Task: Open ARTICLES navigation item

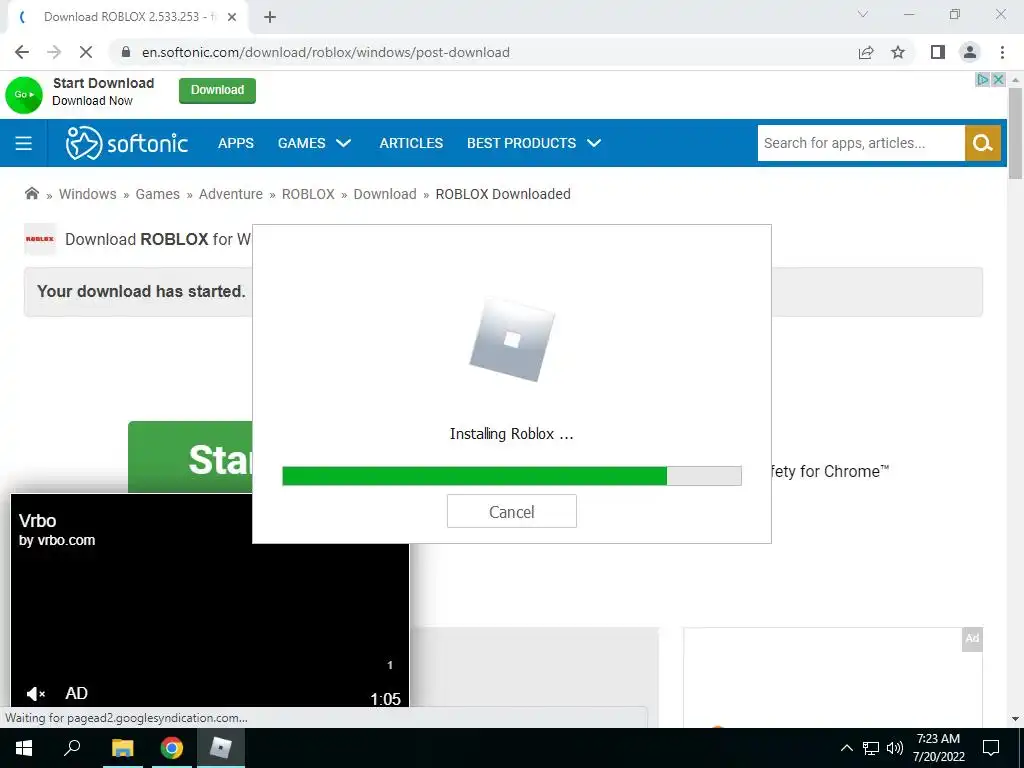Action: pyautogui.click(x=411, y=143)
